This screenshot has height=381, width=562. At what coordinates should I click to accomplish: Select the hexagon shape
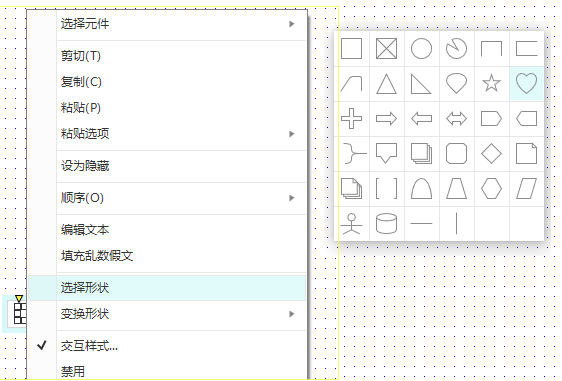[x=491, y=189]
